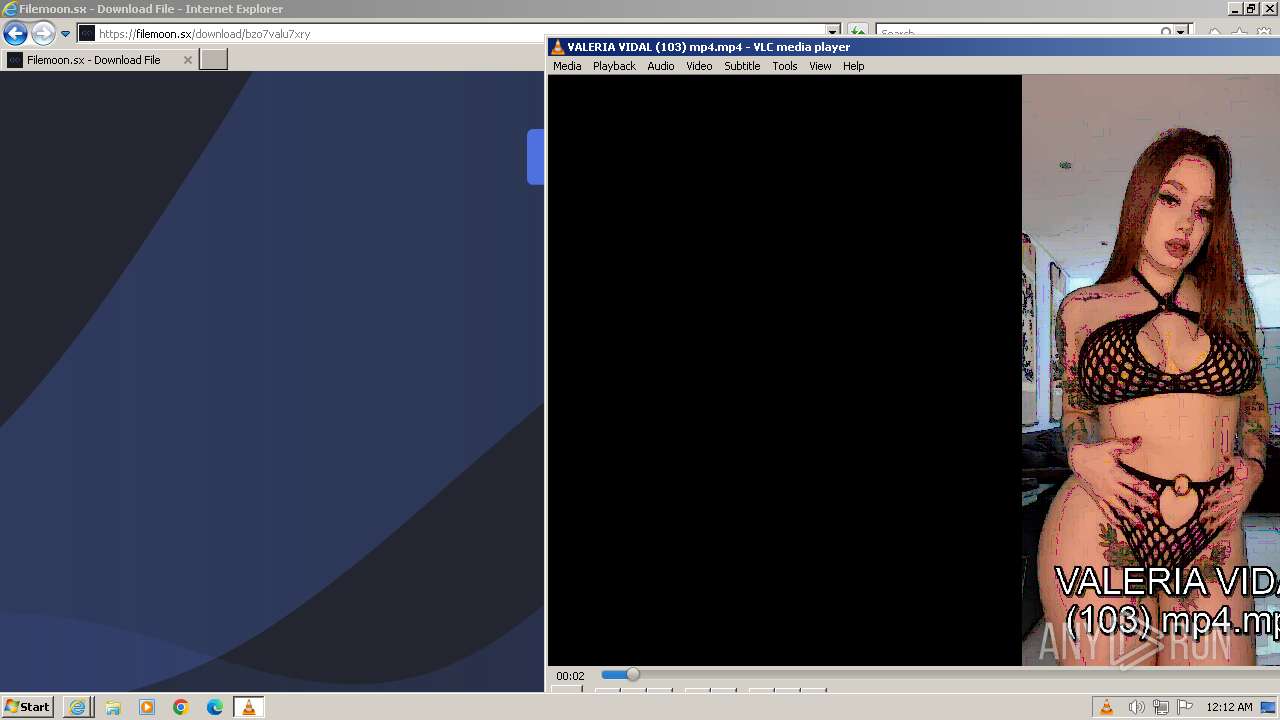Open the Help menu in VLC

853,66
